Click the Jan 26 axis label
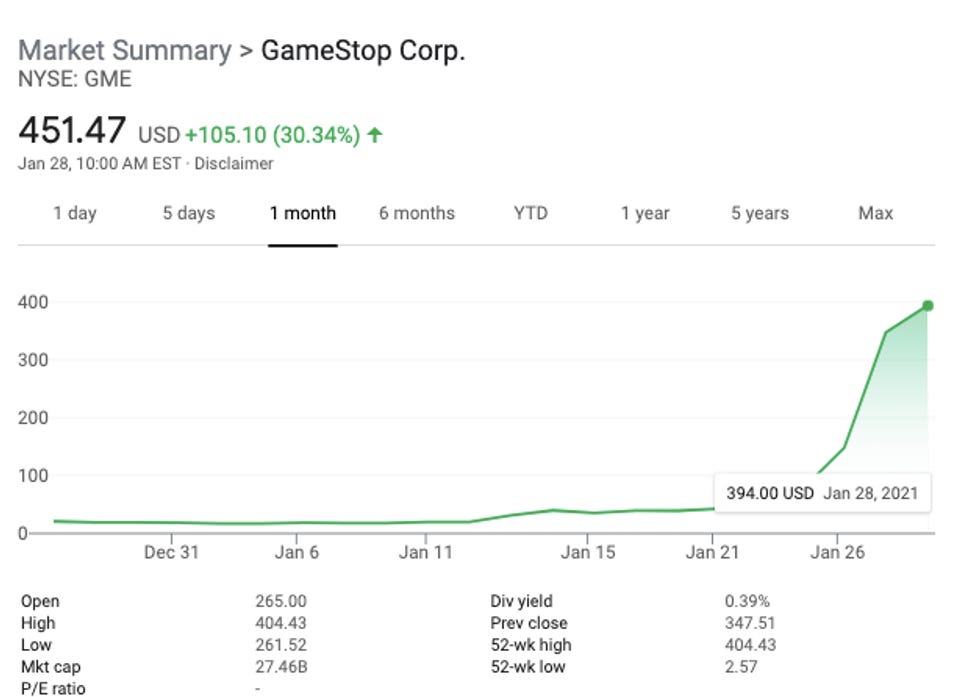 point(838,553)
